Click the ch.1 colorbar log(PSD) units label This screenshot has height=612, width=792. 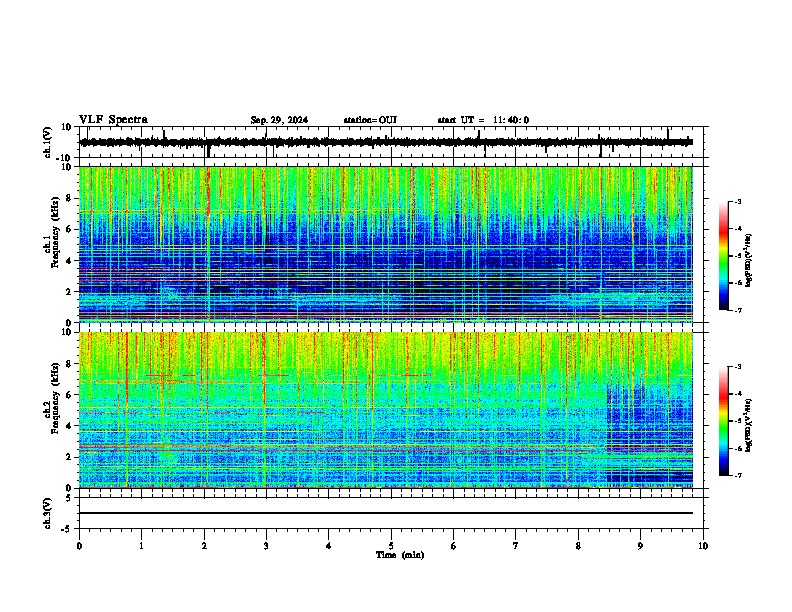749,260
